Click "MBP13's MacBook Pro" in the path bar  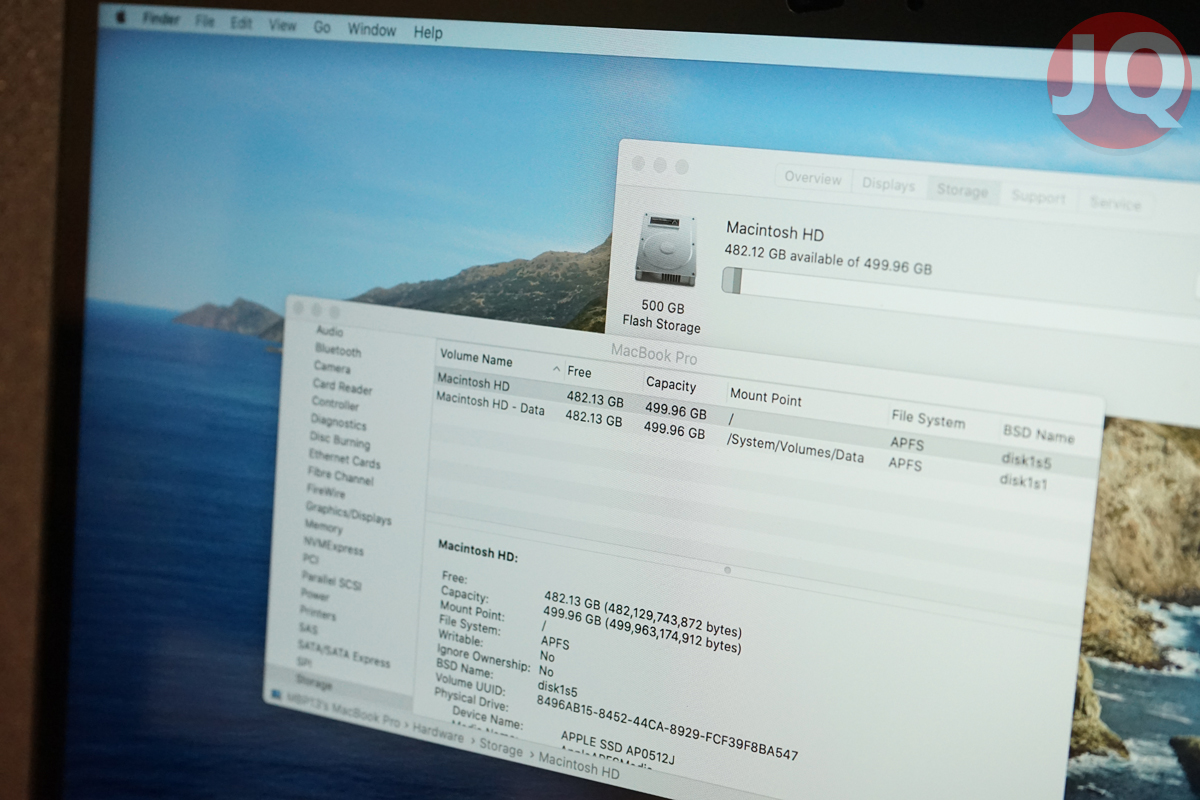click(343, 708)
